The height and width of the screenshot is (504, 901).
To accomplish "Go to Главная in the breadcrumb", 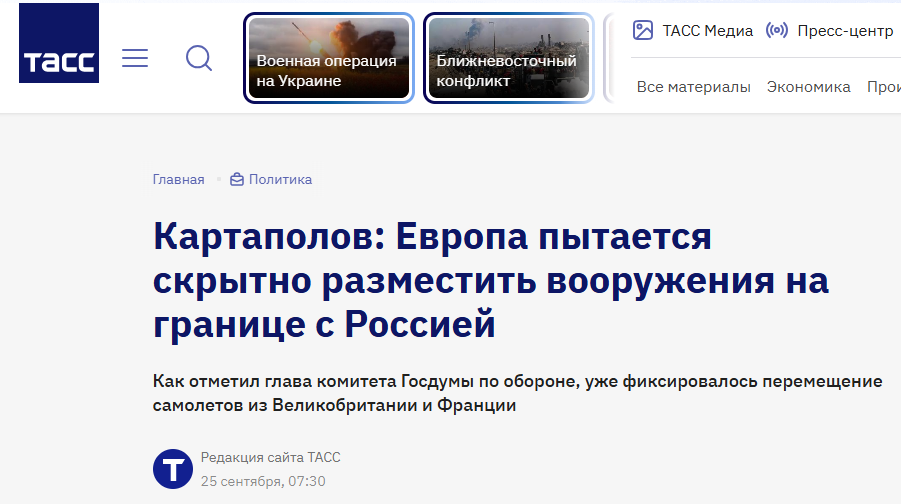I will (x=178, y=180).
